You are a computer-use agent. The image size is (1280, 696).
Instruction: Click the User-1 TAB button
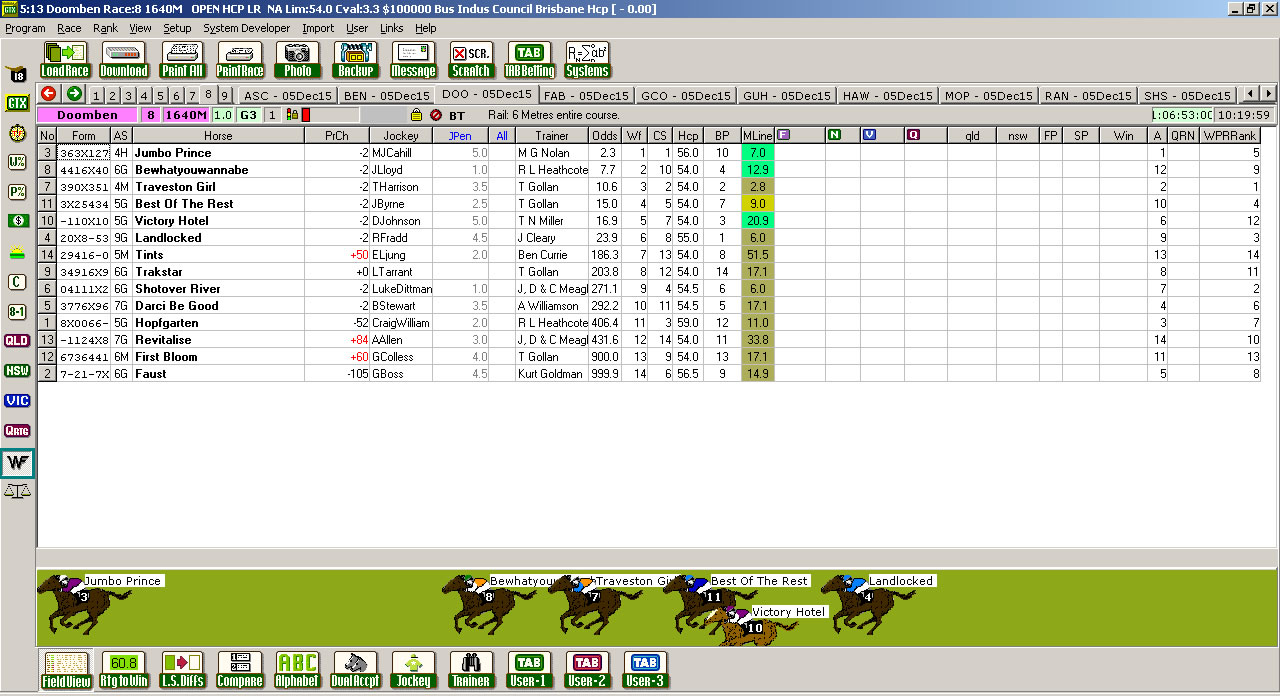pos(530,670)
